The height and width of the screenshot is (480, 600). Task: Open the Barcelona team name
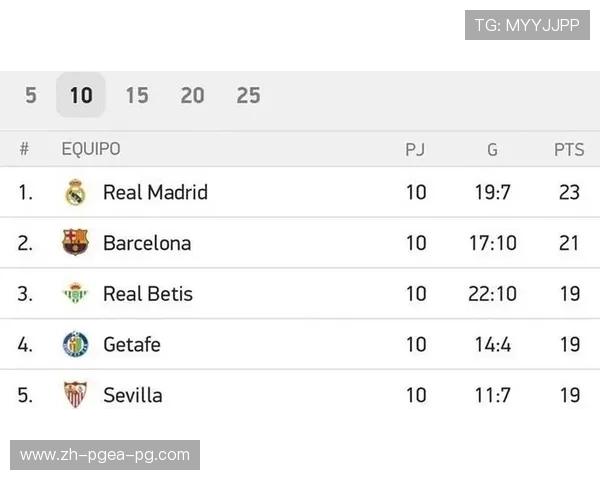coord(147,243)
